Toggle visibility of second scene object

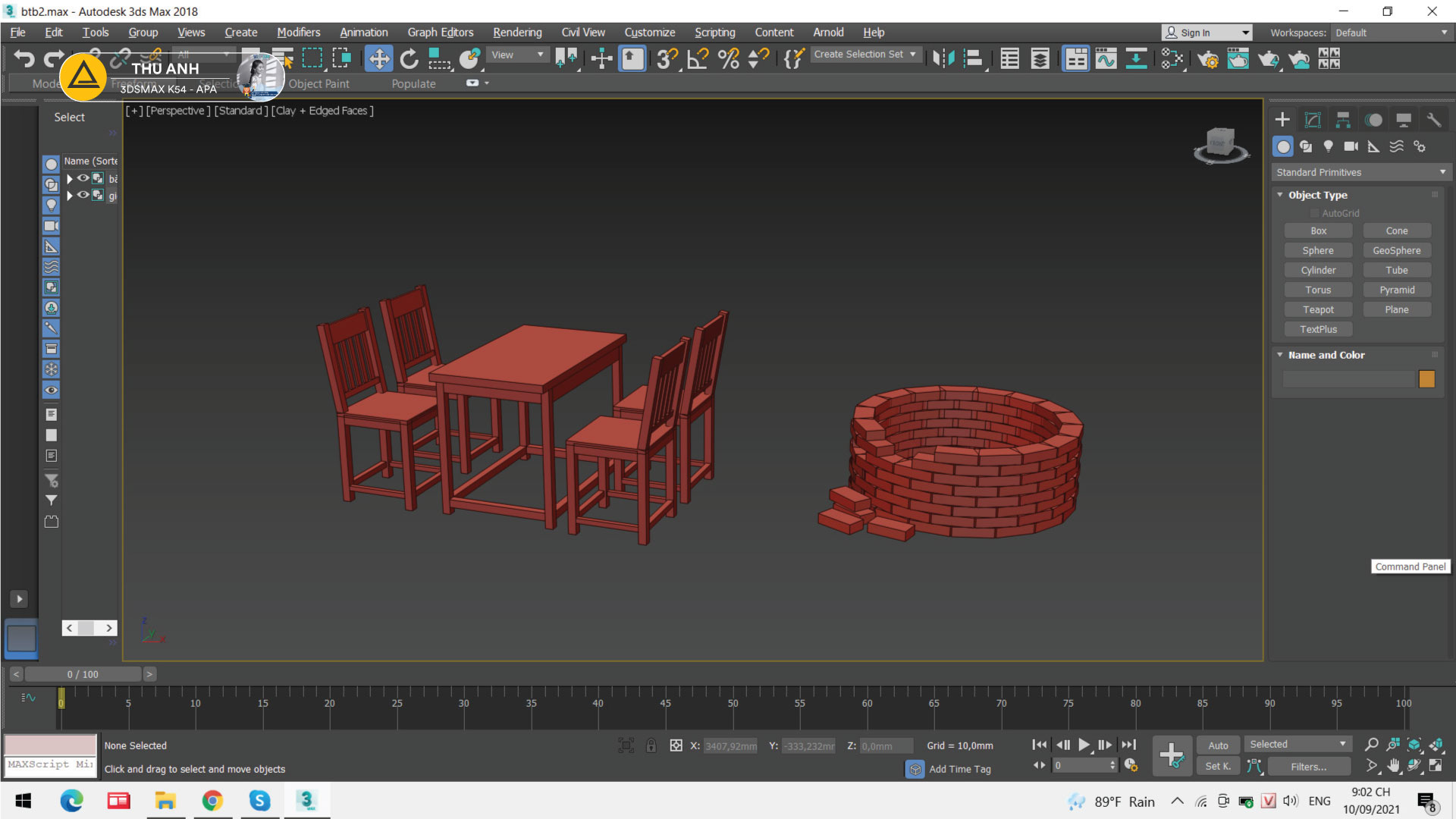click(83, 195)
